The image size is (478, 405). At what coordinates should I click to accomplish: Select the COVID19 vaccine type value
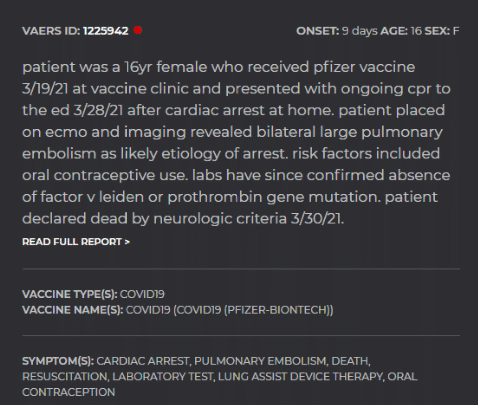[142, 294]
